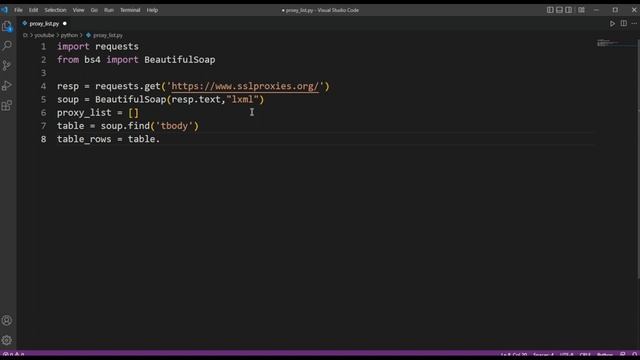640x360 pixels.
Task: Run the Python file with play icon
Action: pyautogui.click(x=612, y=24)
